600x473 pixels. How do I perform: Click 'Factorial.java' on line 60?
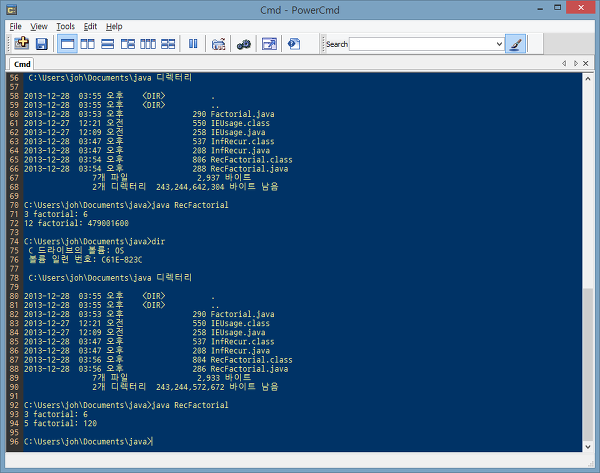242,114
